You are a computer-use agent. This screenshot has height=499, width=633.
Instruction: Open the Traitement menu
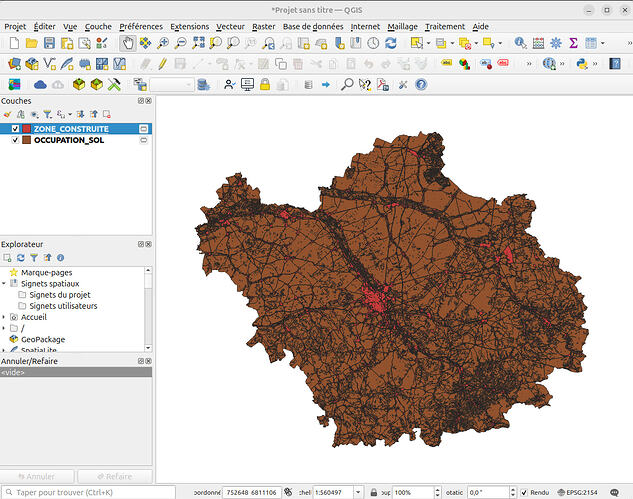point(445,27)
